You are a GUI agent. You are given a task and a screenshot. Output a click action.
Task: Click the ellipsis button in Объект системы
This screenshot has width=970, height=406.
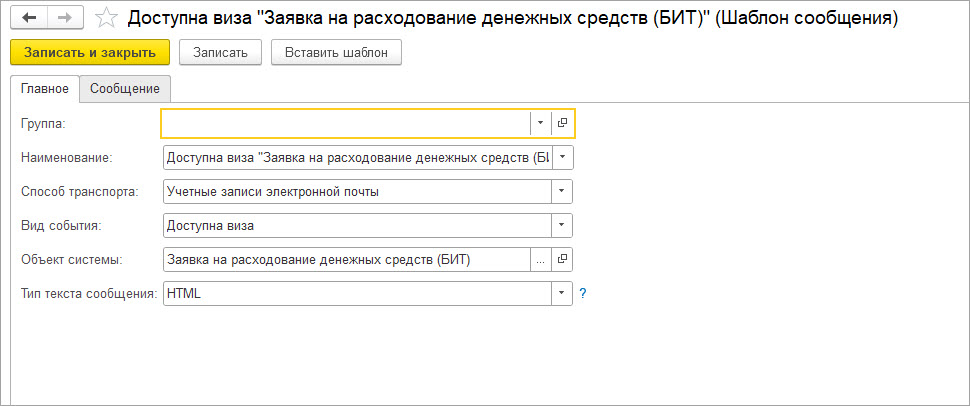pos(540,260)
